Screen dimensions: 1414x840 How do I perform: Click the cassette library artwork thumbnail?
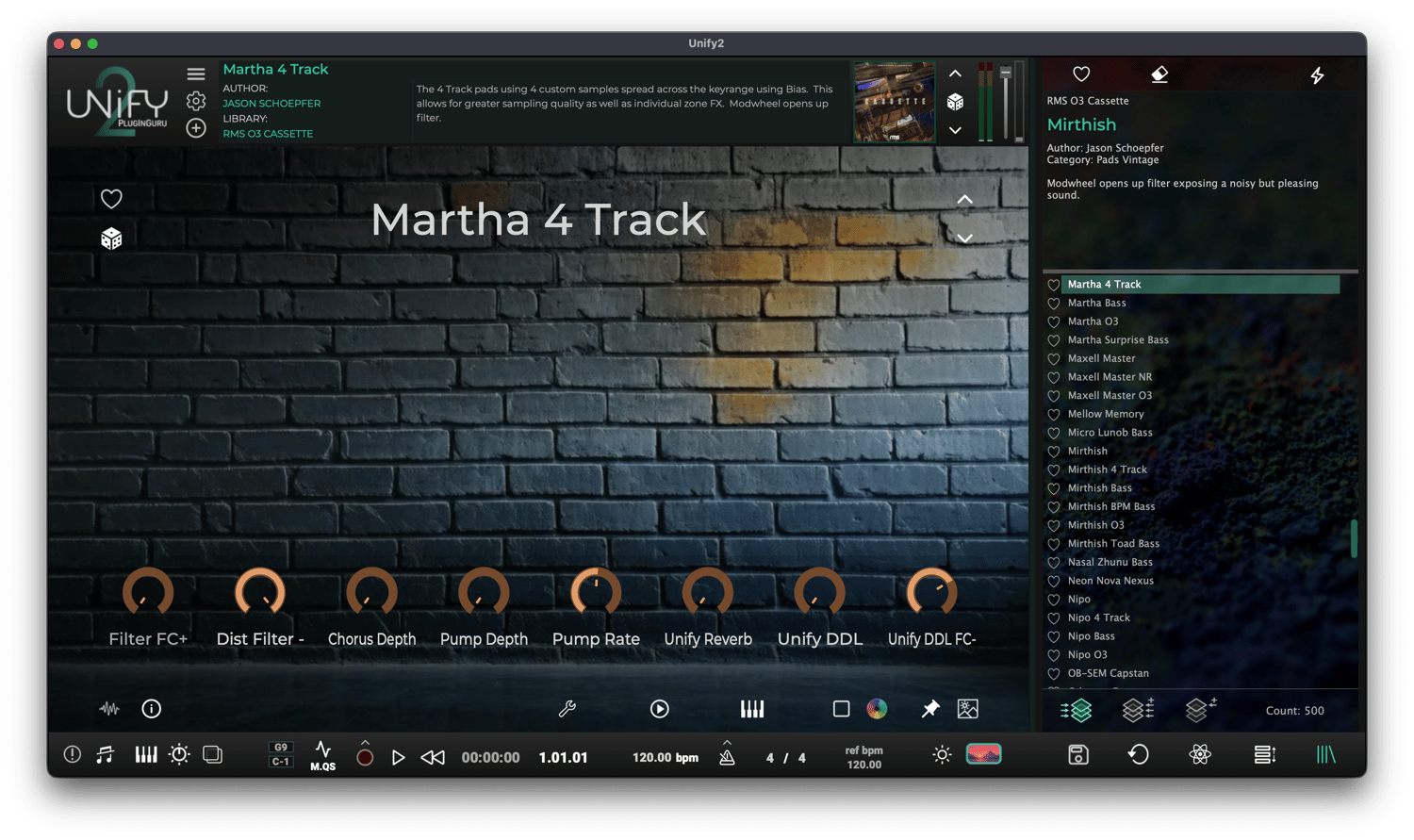[x=894, y=102]
